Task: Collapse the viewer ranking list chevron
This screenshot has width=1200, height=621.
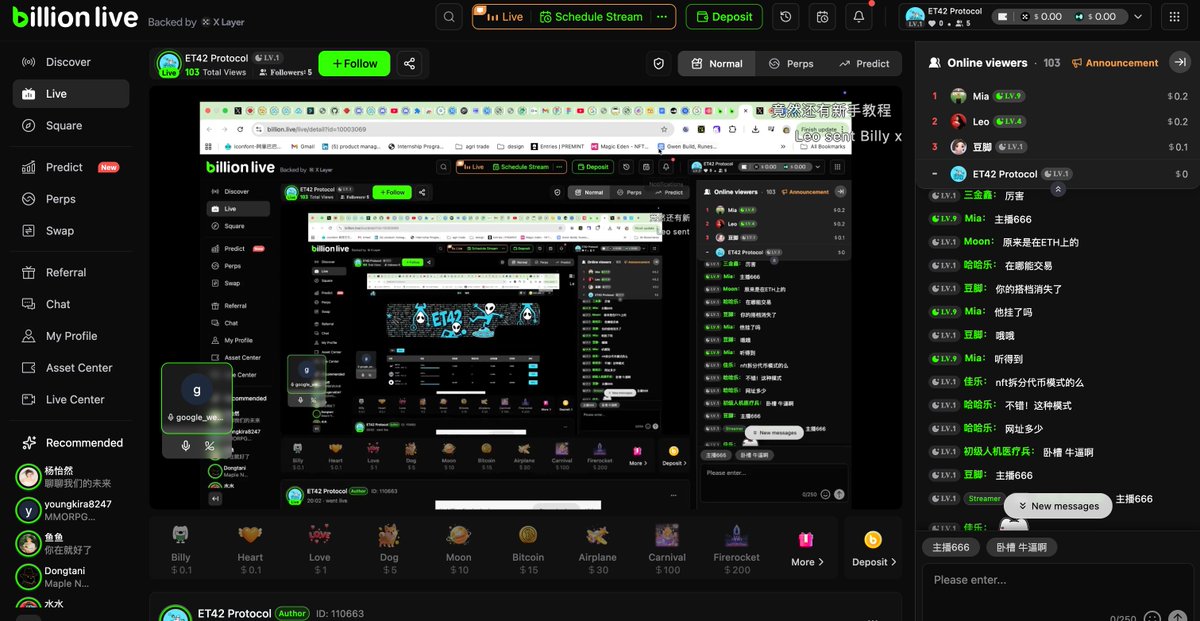Action: (1059, 188)
